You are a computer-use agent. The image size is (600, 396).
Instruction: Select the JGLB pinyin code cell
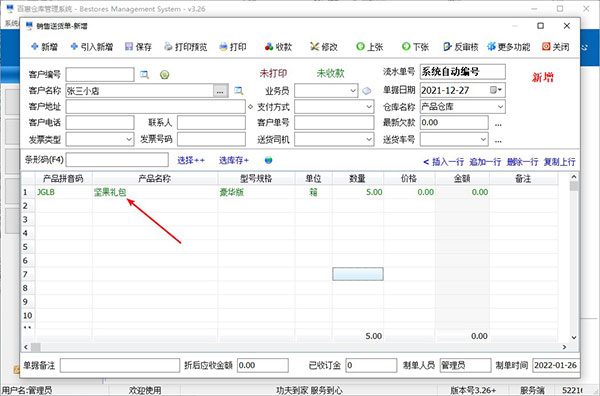point(64,192)
